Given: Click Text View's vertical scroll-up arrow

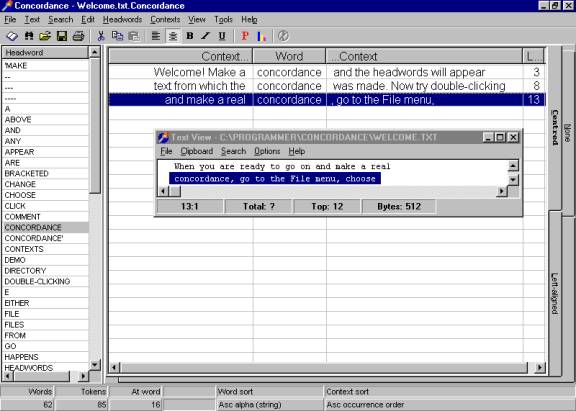Looking at the screenshot, I should tap(513, 166).
